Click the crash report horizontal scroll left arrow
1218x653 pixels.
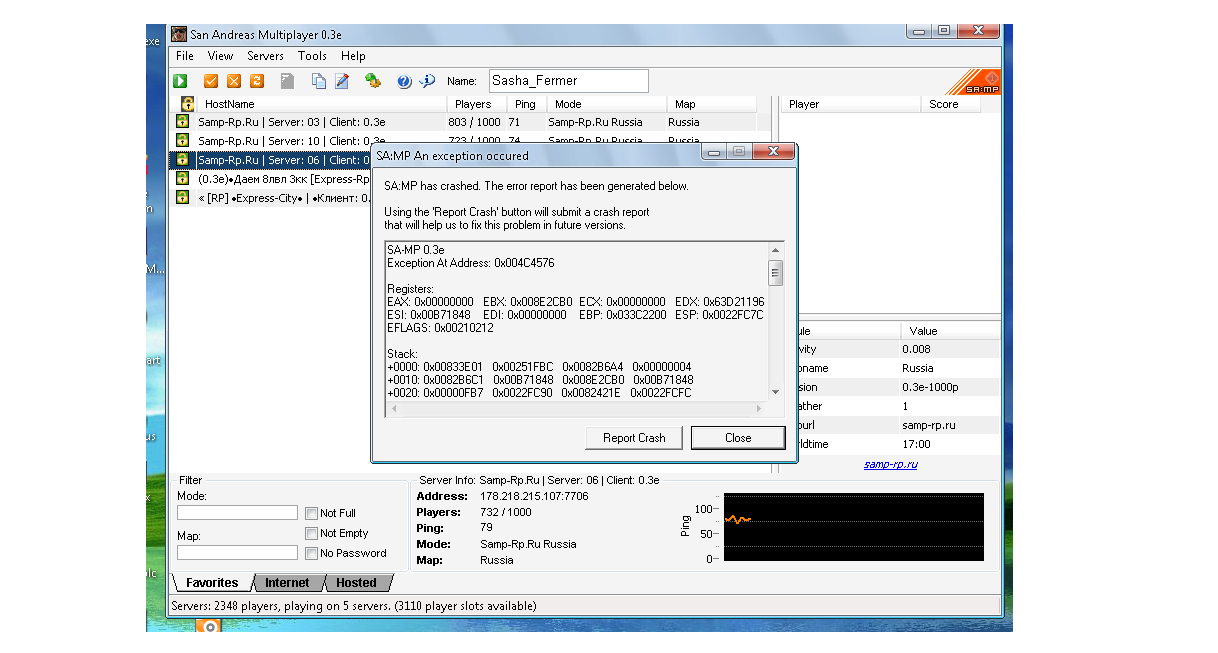[393, 408]
